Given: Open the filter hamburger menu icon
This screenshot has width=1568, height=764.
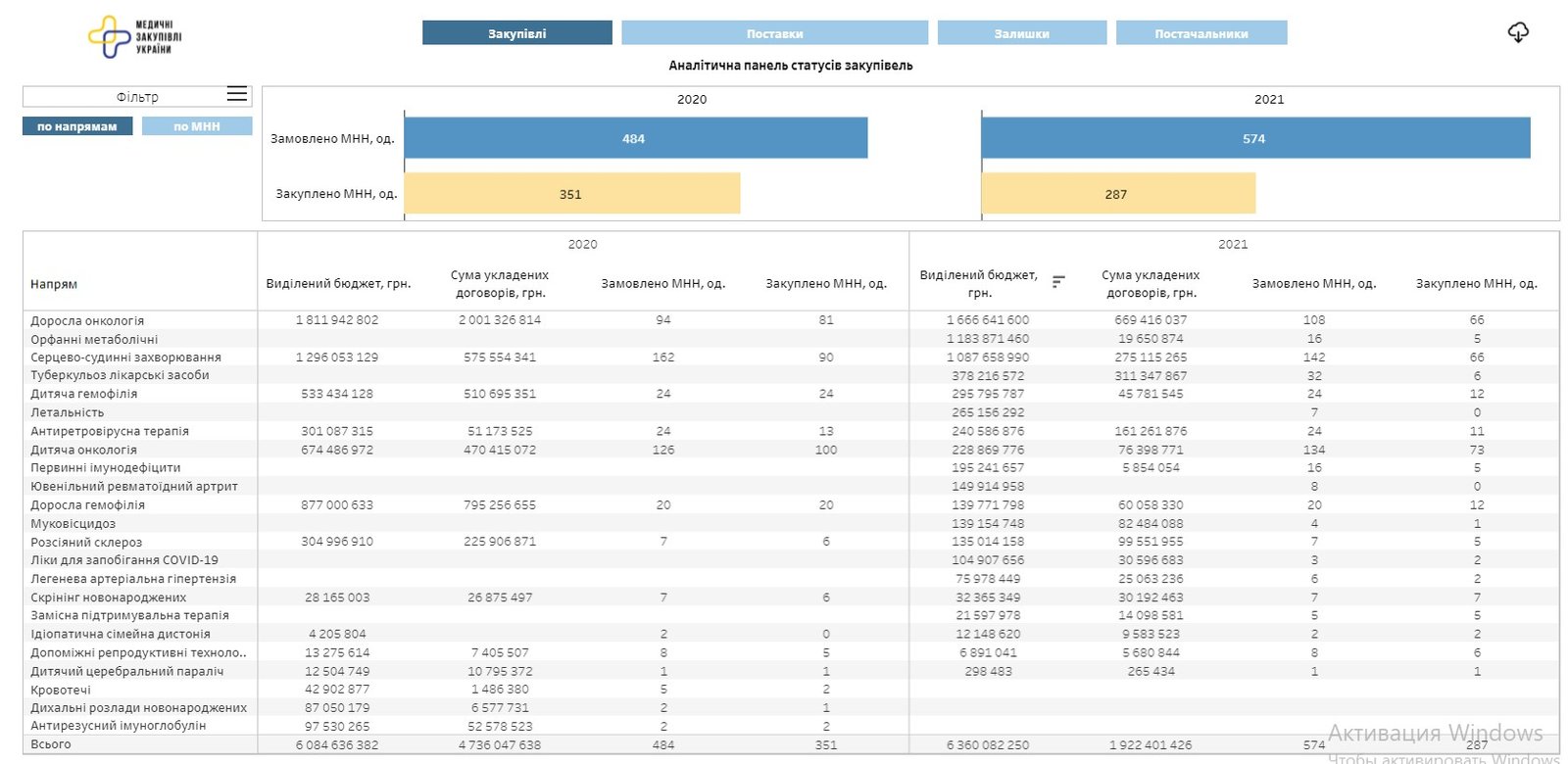Looking at the screenshot, I should (x=237, y=94).
